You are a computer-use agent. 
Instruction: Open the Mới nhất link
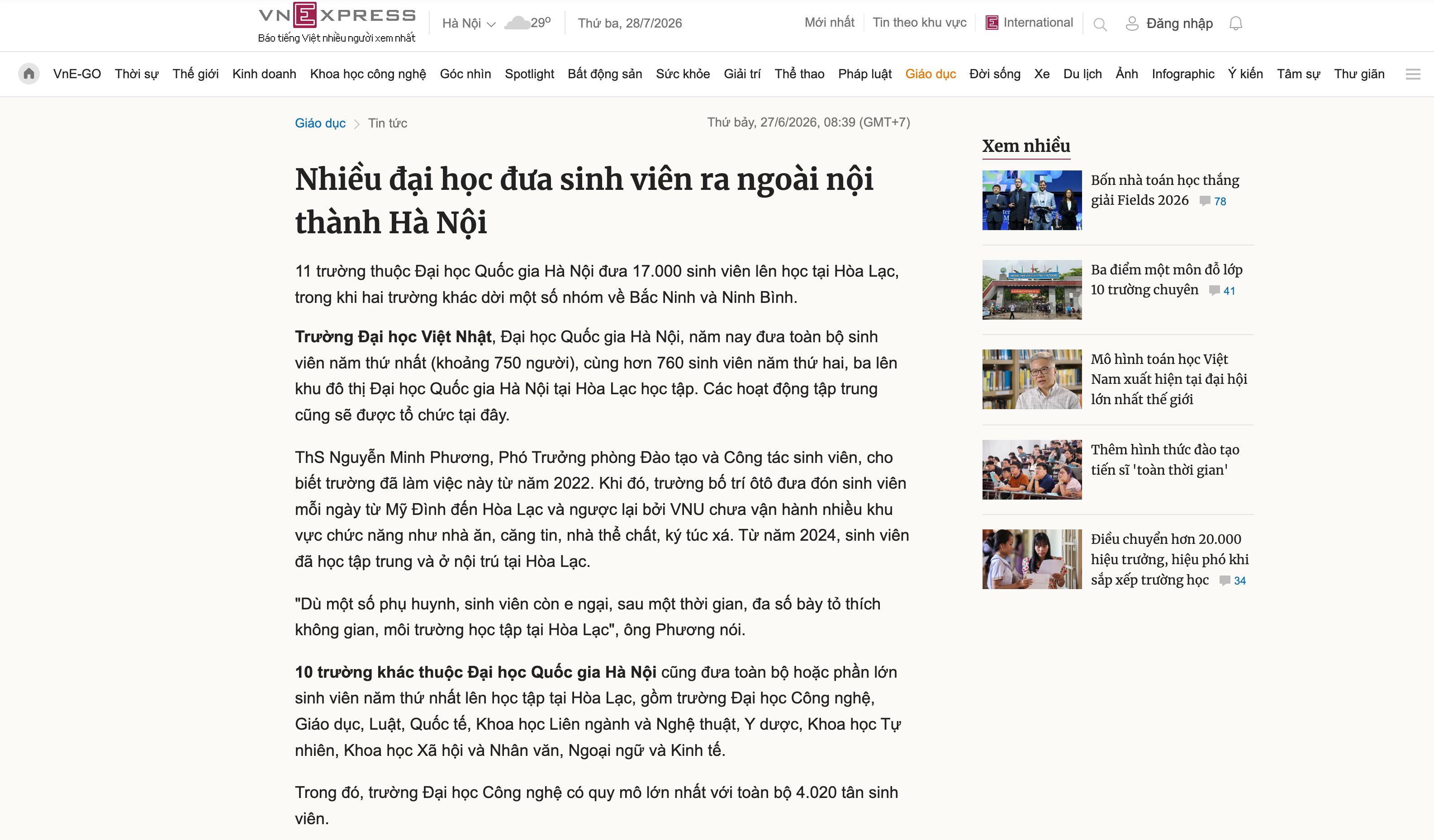pos(829,23)
